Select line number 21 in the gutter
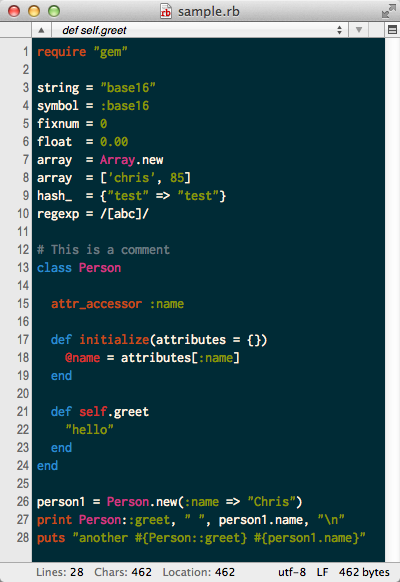The image size is (400, 582). (x=23, y=412)
